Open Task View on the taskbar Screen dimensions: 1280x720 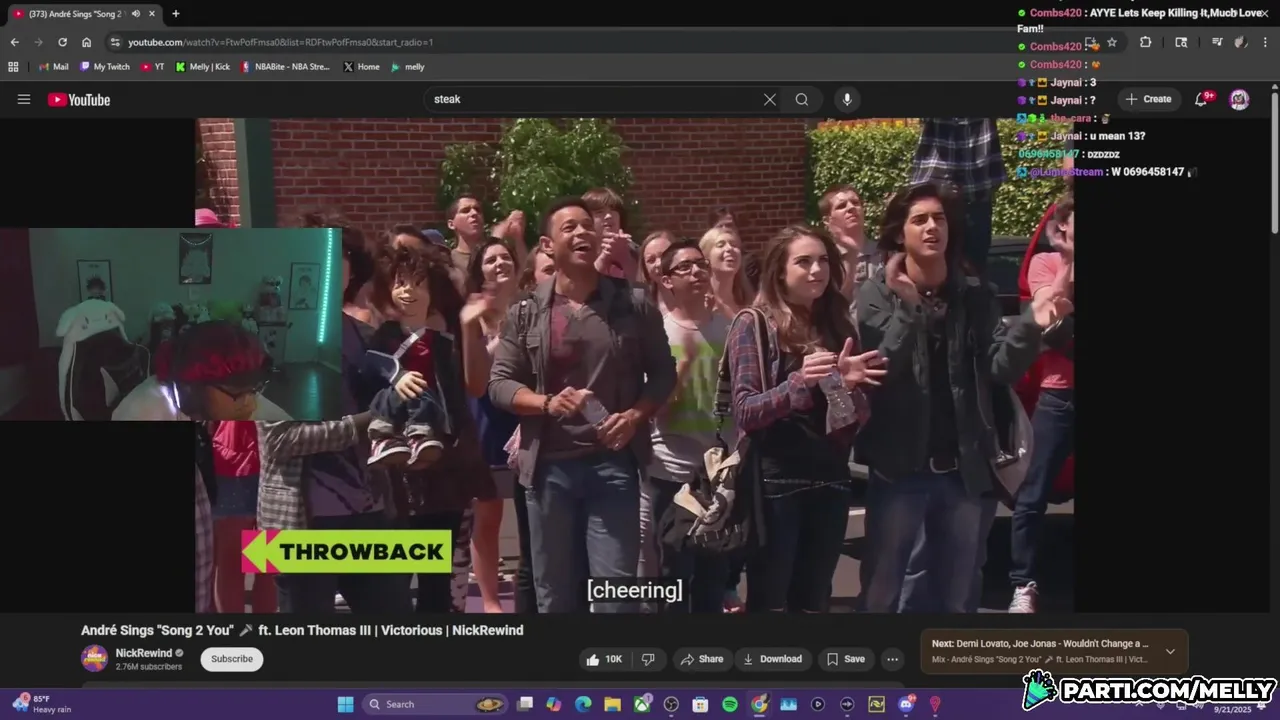pyautogui.click(x=525, y=704)
